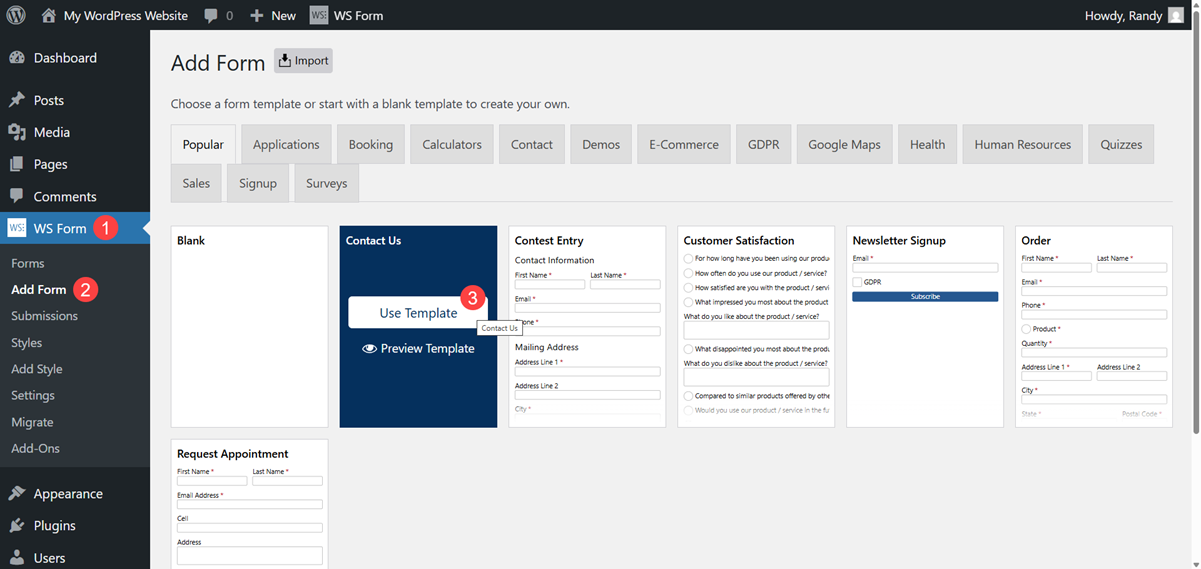This screenshot has width=1201, height=569.
Task: Open Plugins in the sidebar
Action: (x=54, y=525)
